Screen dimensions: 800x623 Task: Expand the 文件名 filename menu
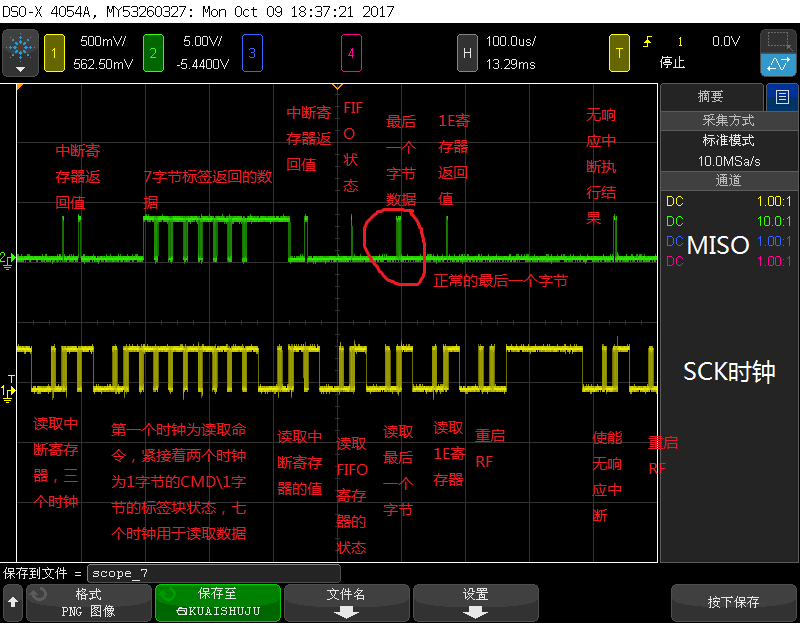pyautogui.click(x=347, y=603)
